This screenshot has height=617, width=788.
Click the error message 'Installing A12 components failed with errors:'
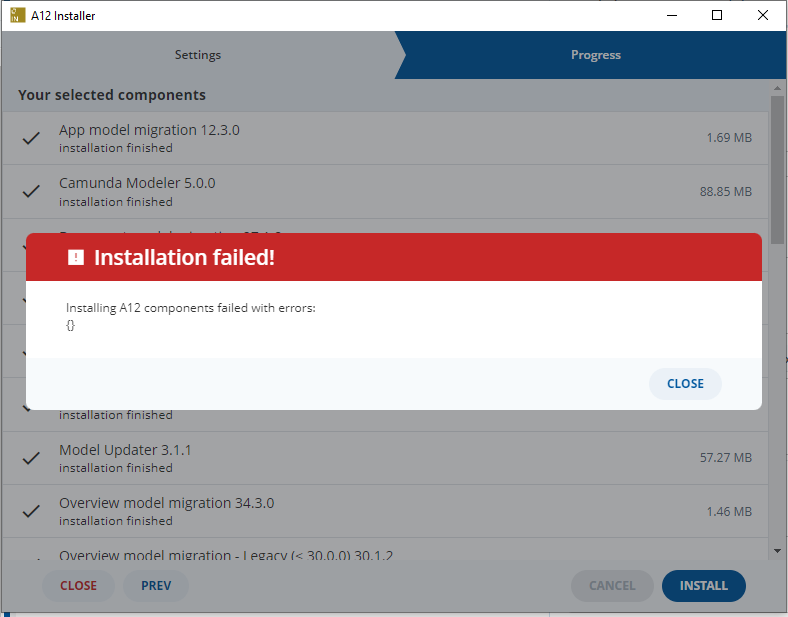pos(190,308)
